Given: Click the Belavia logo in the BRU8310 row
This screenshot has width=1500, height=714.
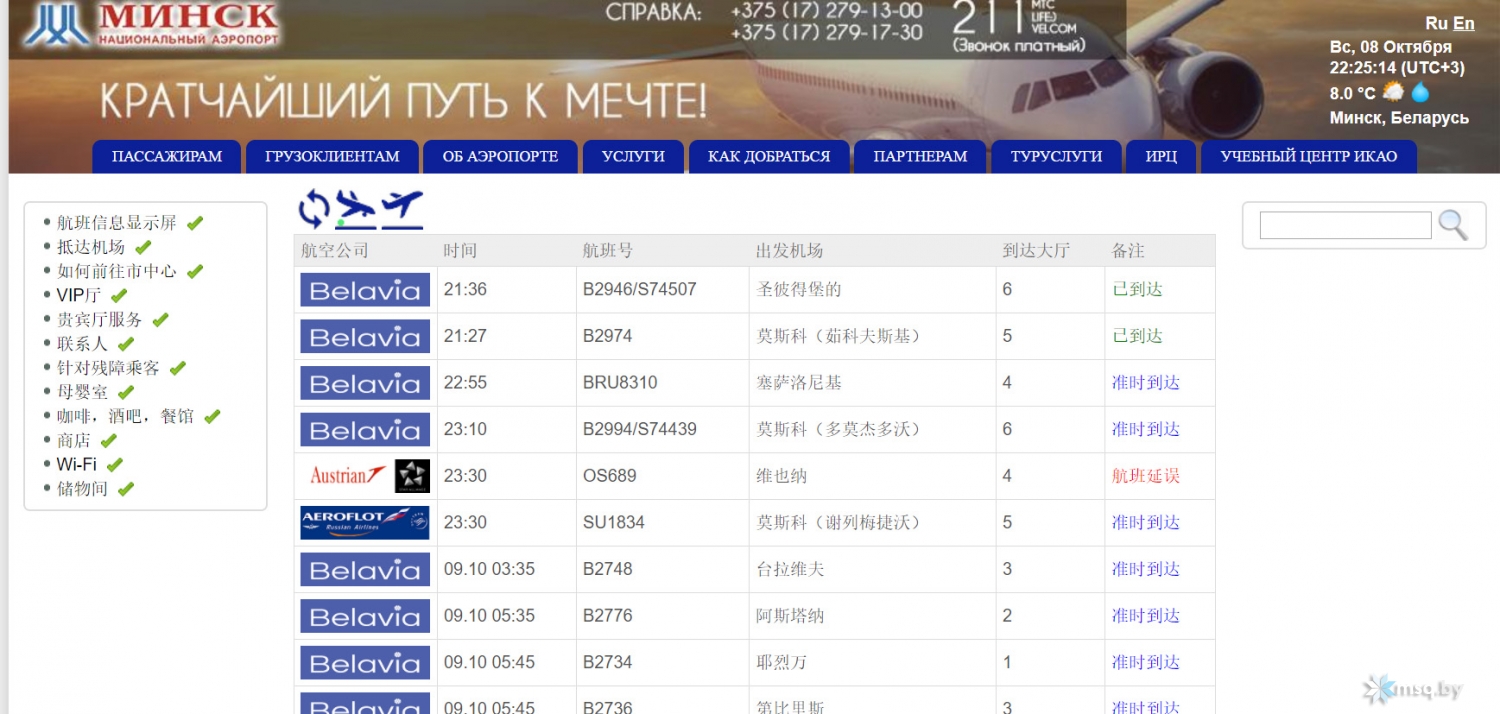Looking at the screenshot, I should pos(365,383).
